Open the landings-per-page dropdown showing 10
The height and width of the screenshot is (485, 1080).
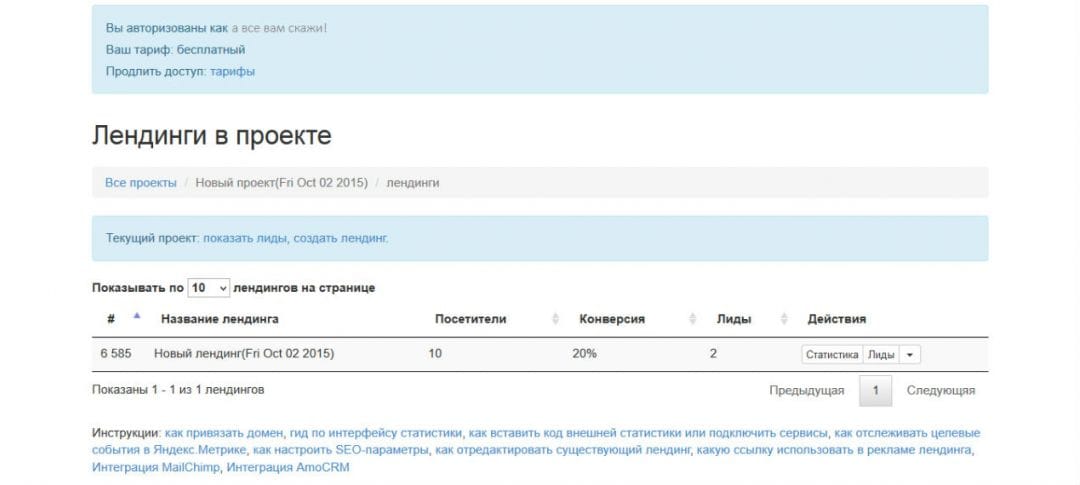[x=209, y=288]
